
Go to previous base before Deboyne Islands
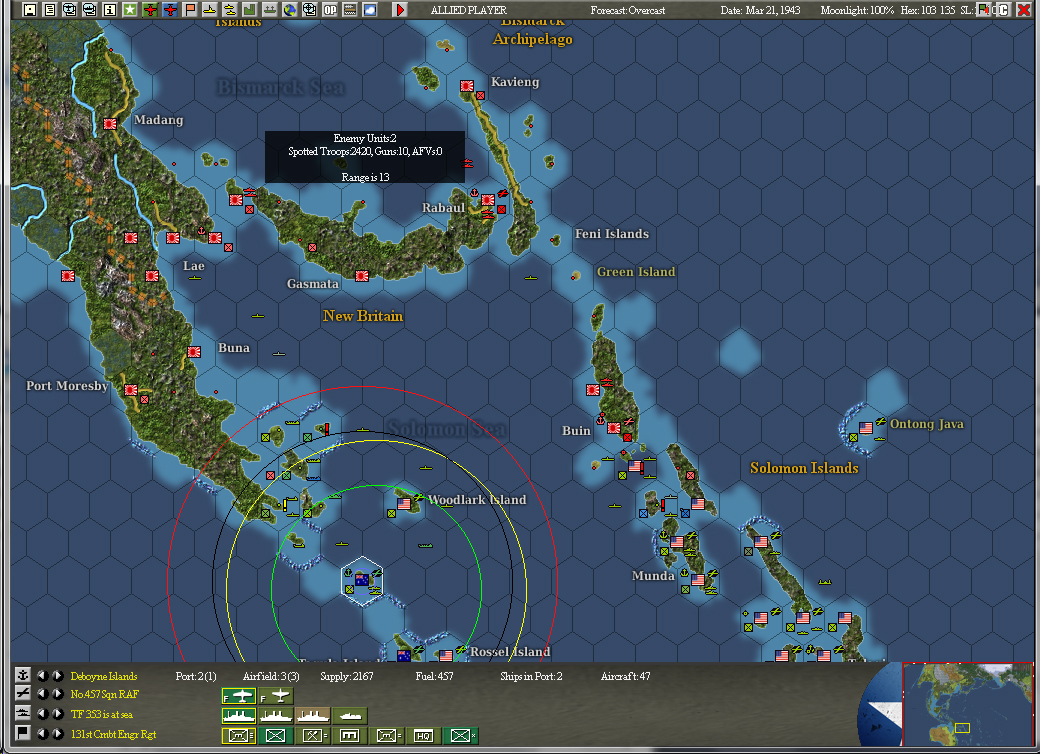coord(42,676)
